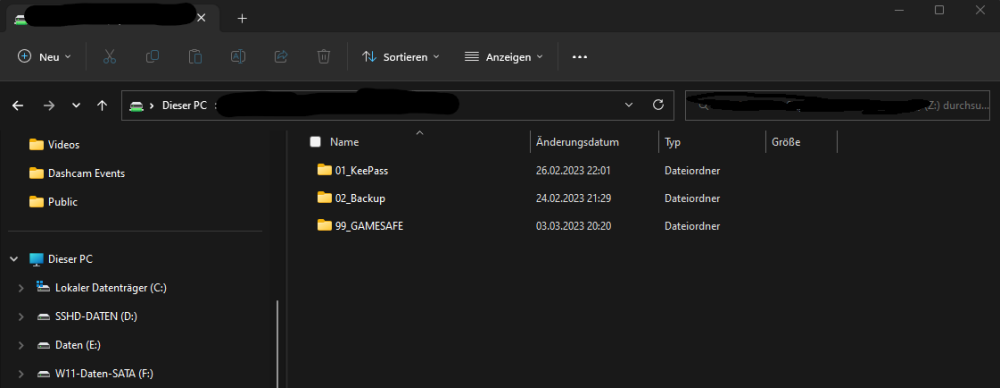Click Dateiordner type in 02_Backup row
1000x388 pixels.
693,198
